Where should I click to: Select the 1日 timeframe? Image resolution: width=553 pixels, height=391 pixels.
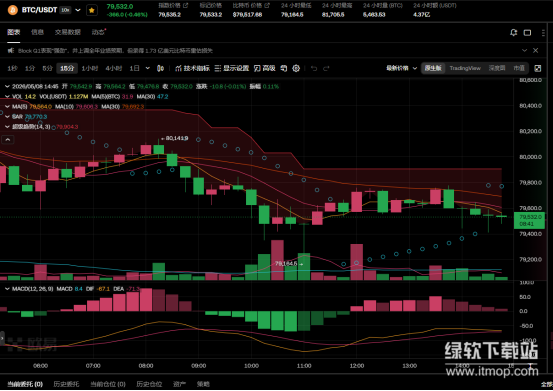point(134,68)
